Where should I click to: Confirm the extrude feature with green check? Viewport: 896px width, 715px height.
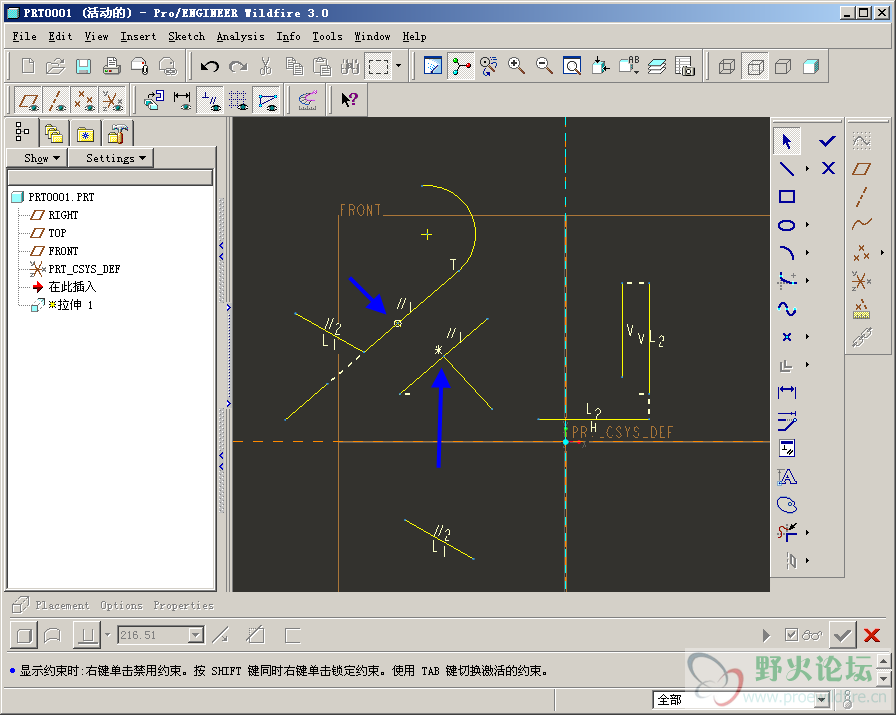click(x=842, y=635)
